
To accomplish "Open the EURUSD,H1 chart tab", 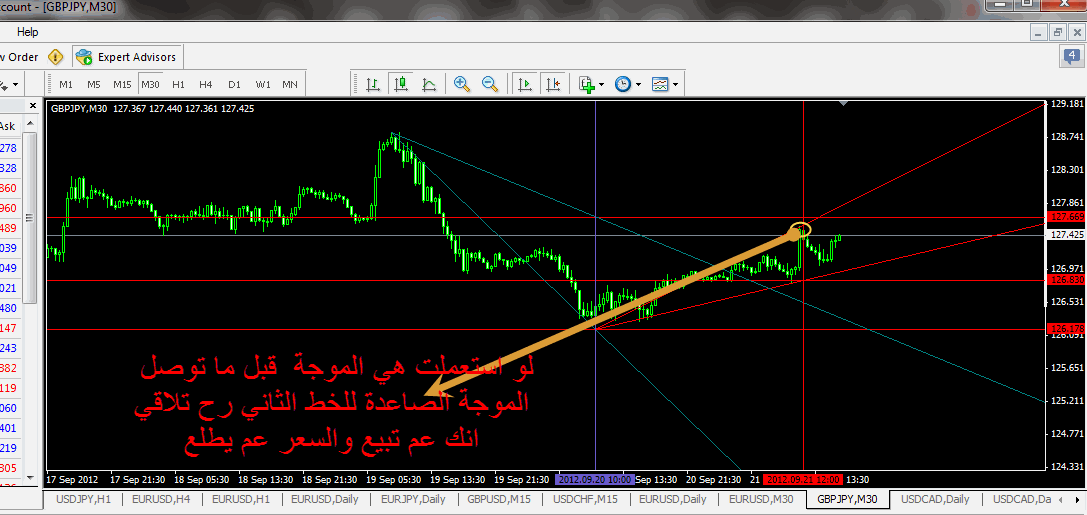I will click(x=241, y=499).
